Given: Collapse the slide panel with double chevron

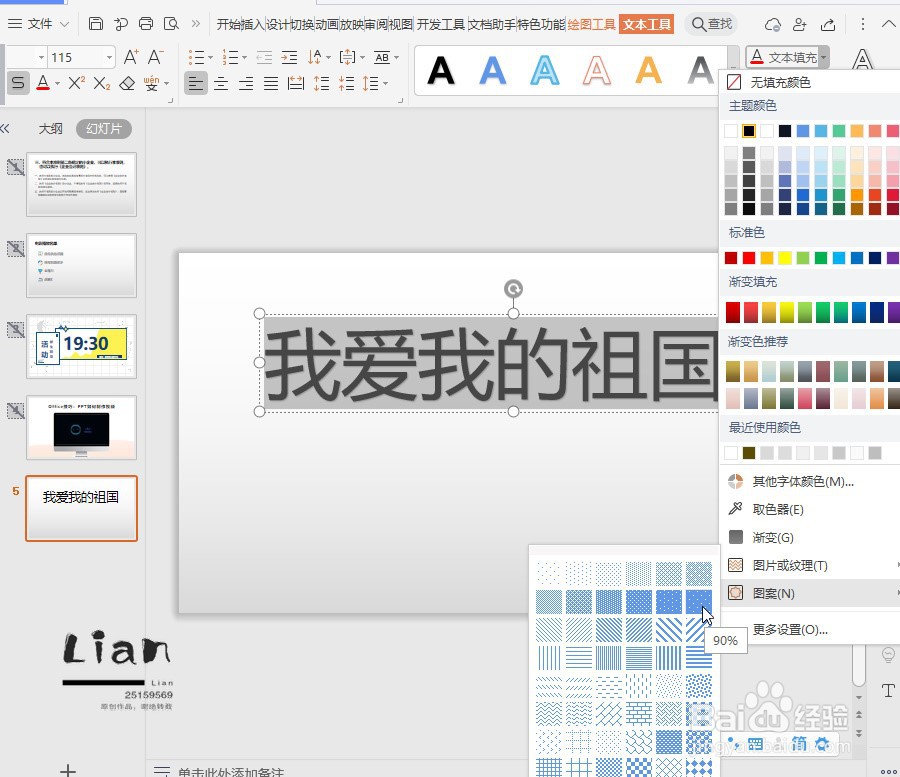Looking at the screenshot, I should pyautogui.click(x=5, y=129).
